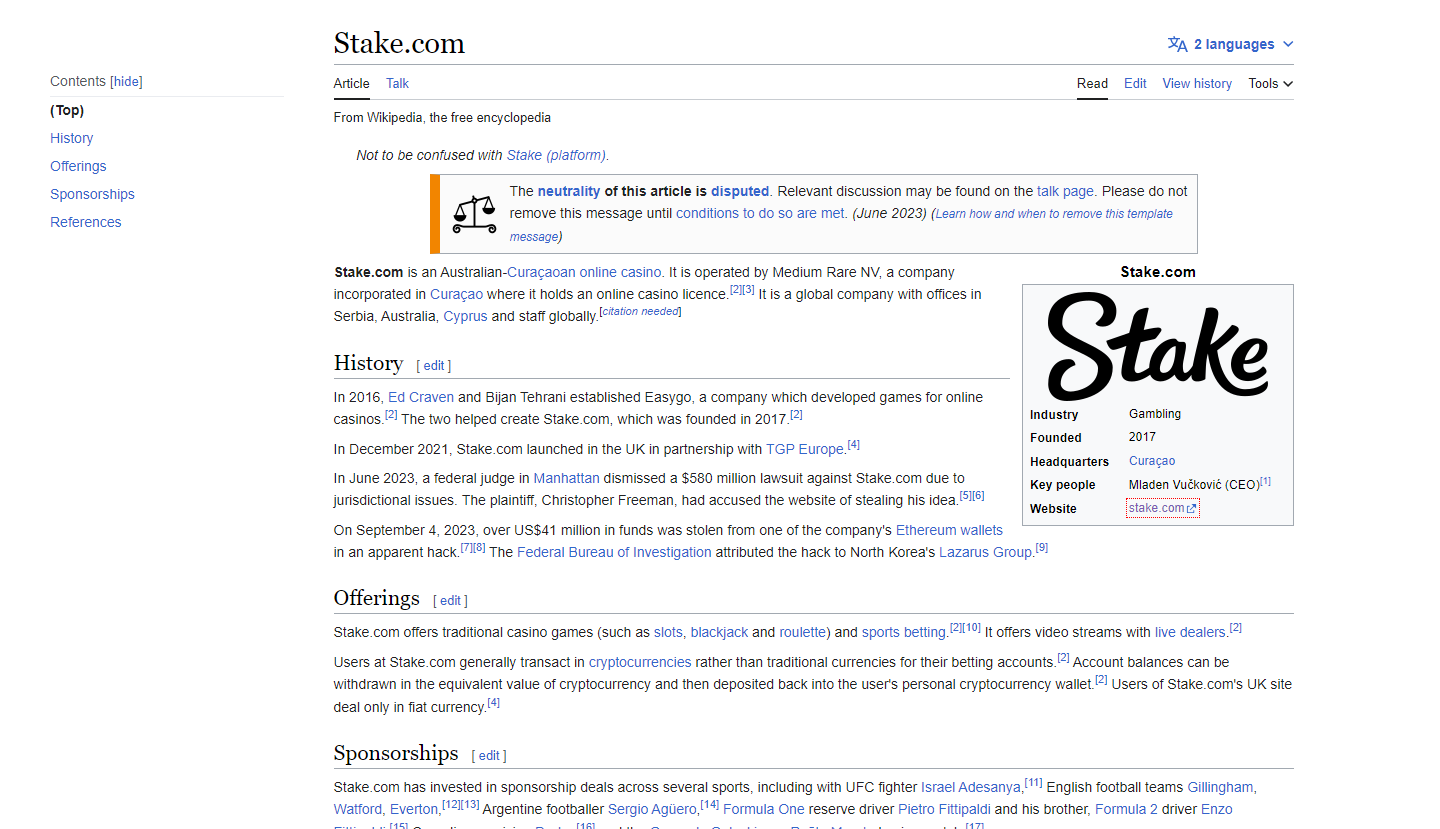Click reference [14] after Sergio Agüero
The width and height of the screenshot is (1440, 829).
[710, 805]
